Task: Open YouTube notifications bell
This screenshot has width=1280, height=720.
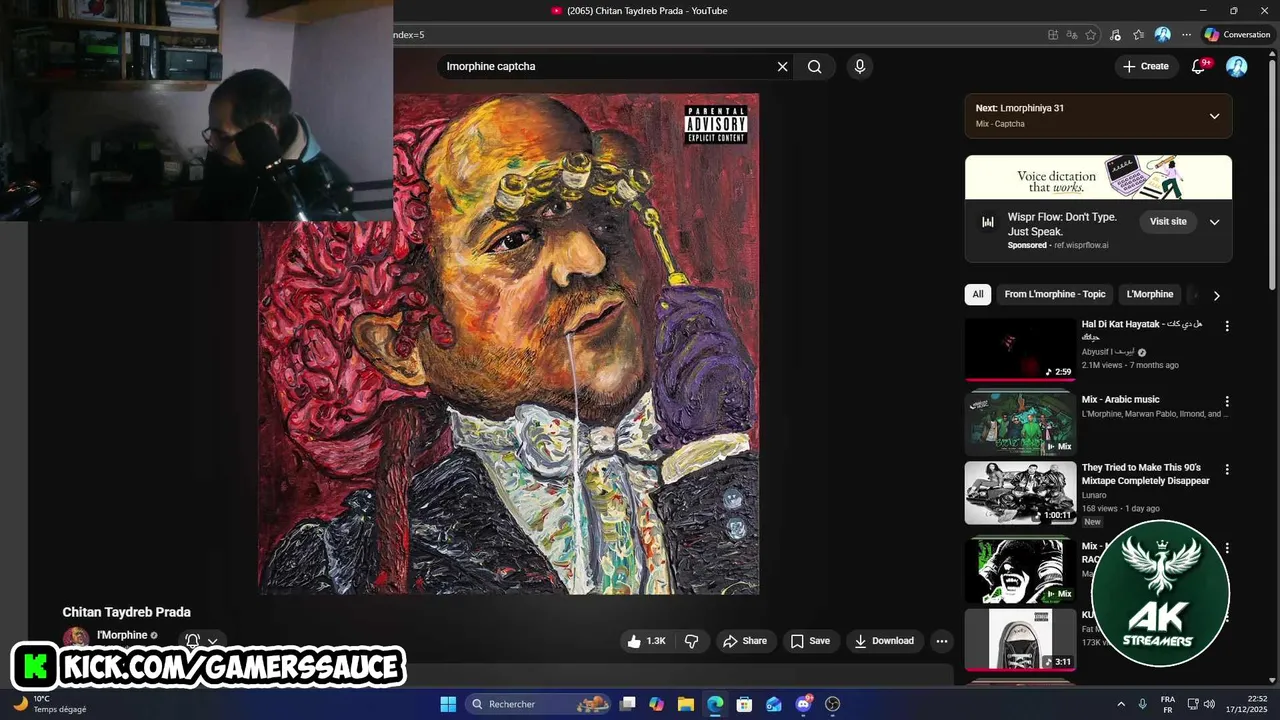Action: 1198,66
